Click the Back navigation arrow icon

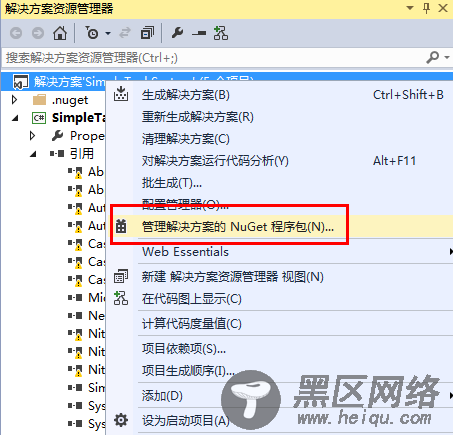pyautogui.click(x=16, y=33)
